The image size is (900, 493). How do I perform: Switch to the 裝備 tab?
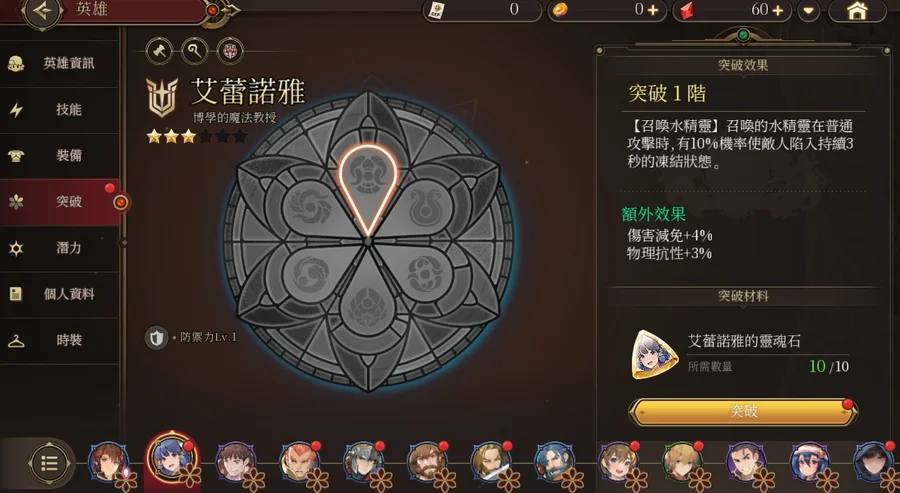pyautogui.click(x=60, y=156)
